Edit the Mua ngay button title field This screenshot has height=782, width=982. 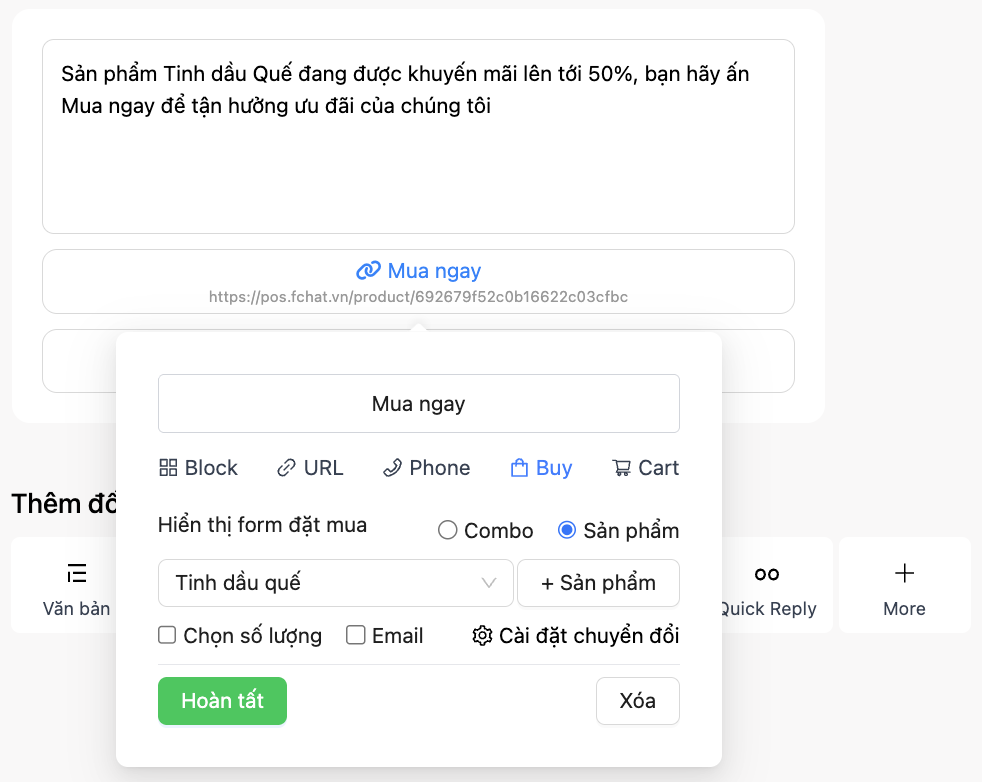[x=418, y=404]
